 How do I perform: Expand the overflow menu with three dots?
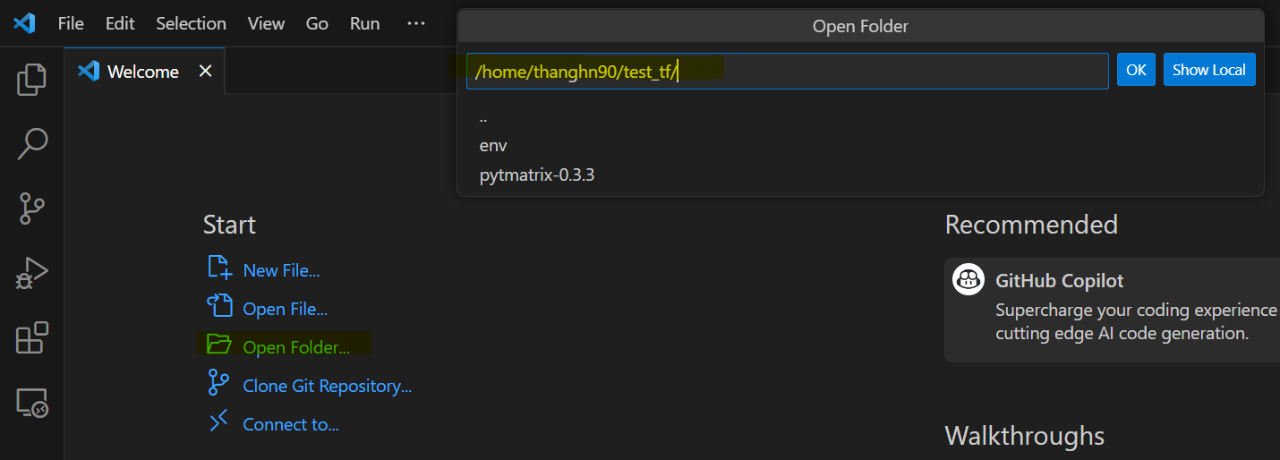pyautogui.click(x=417, y=23)
